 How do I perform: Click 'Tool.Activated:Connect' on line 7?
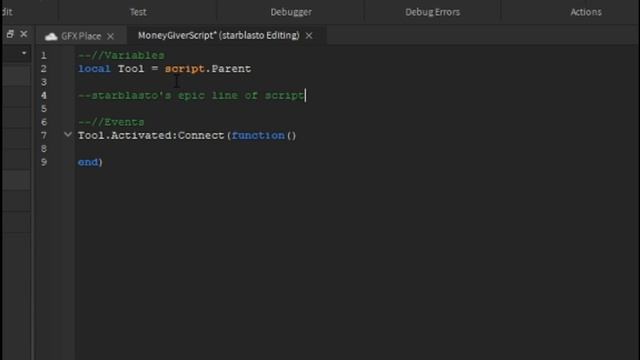click(151, 136)
